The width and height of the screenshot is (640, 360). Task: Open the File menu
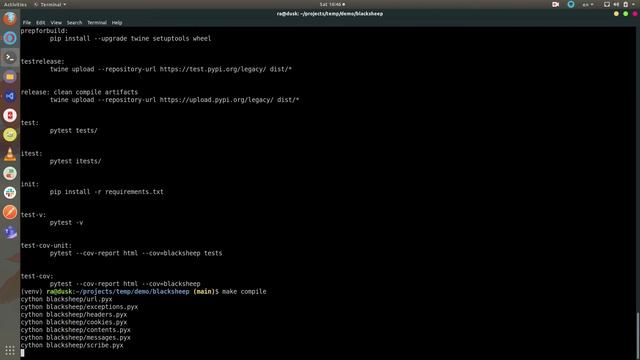pyautogui.click(x=27, y=23)
